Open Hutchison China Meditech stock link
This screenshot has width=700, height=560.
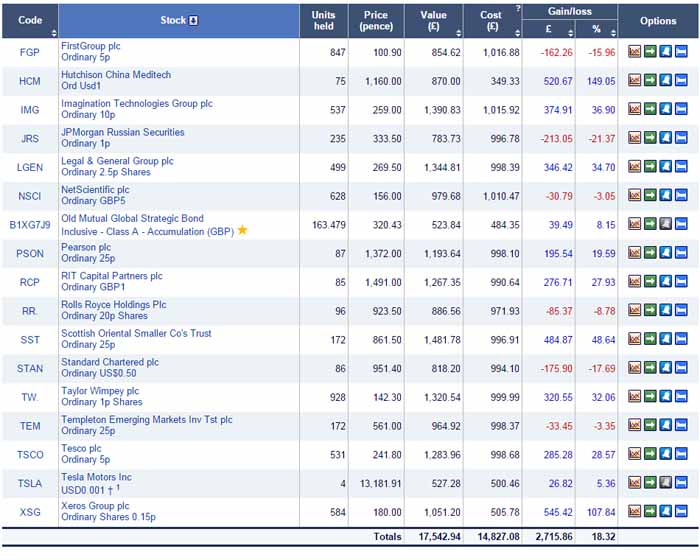[x=116, y=75]
